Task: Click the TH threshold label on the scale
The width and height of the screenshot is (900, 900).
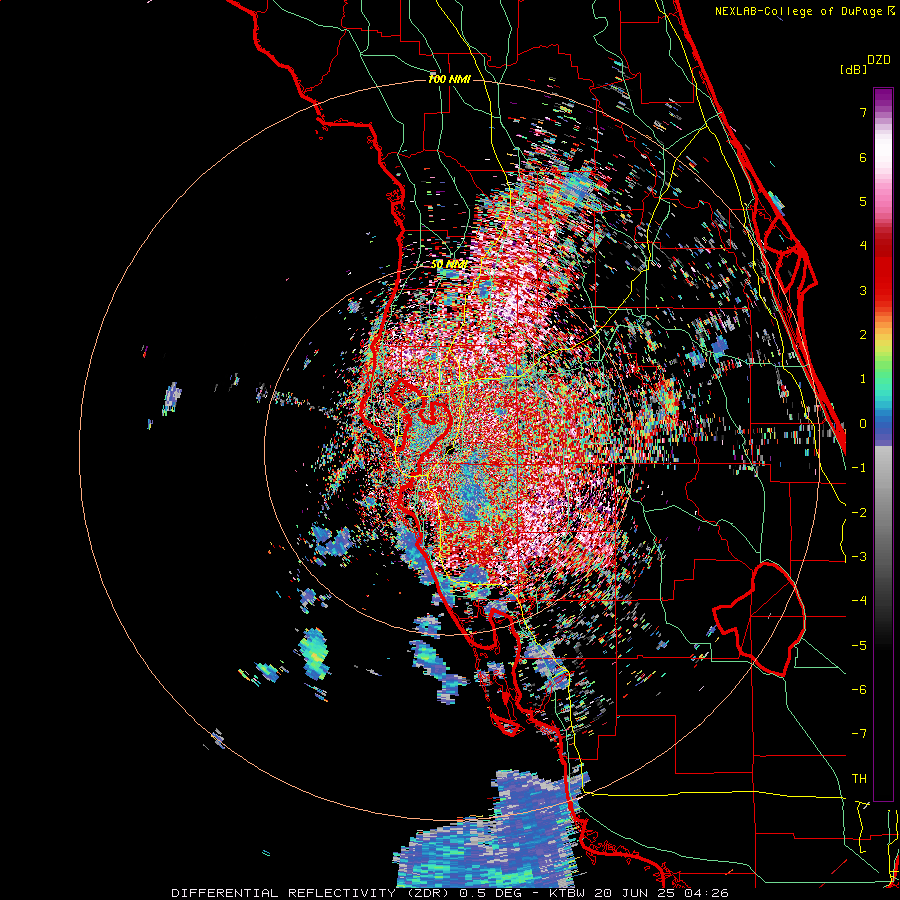Action: tap(859, 778)
